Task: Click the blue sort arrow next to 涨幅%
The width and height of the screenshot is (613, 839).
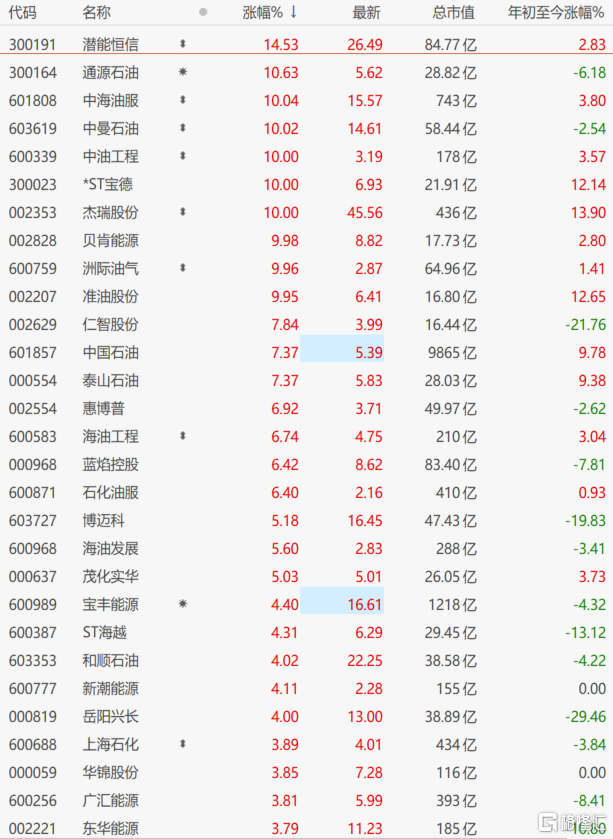Action: (x=293, y=12)
